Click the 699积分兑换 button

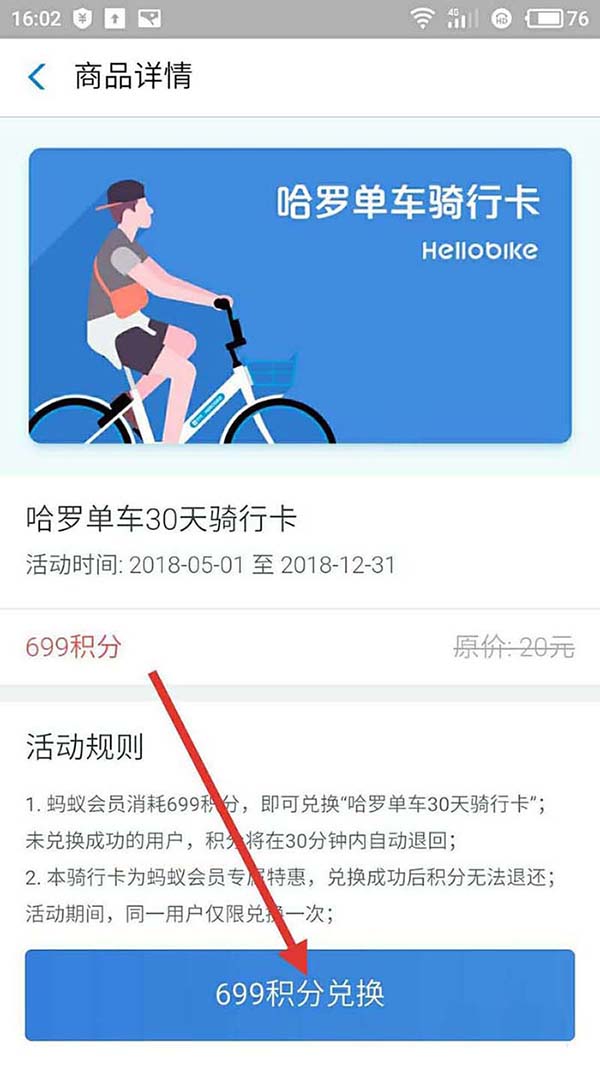click(x=300, y=995)
